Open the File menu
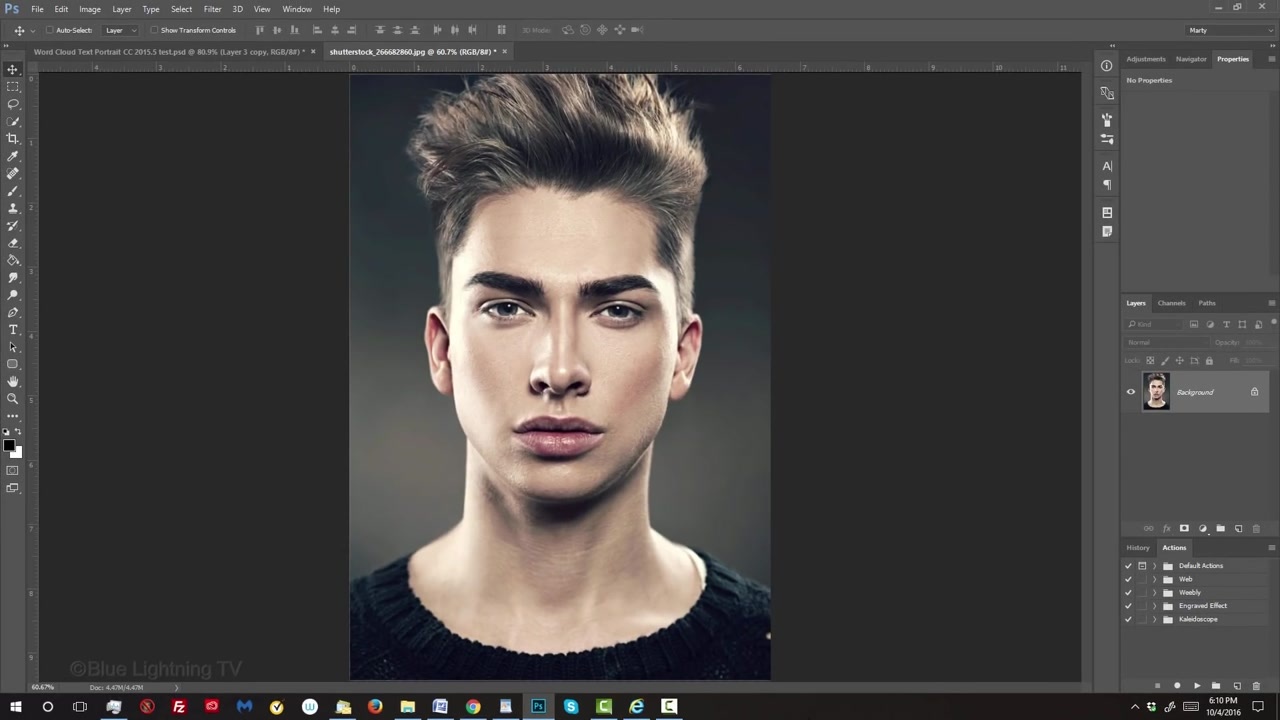Image resolution: width=1280 pixels, height=720 pixels. 37,9
